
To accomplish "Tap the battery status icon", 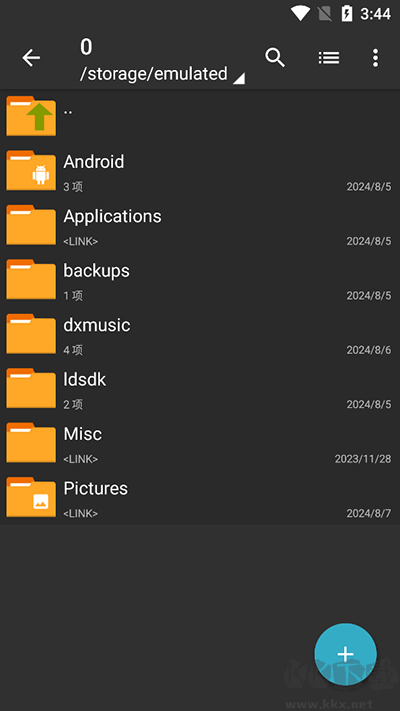I will pyautogui.click(x=346, y=14).
